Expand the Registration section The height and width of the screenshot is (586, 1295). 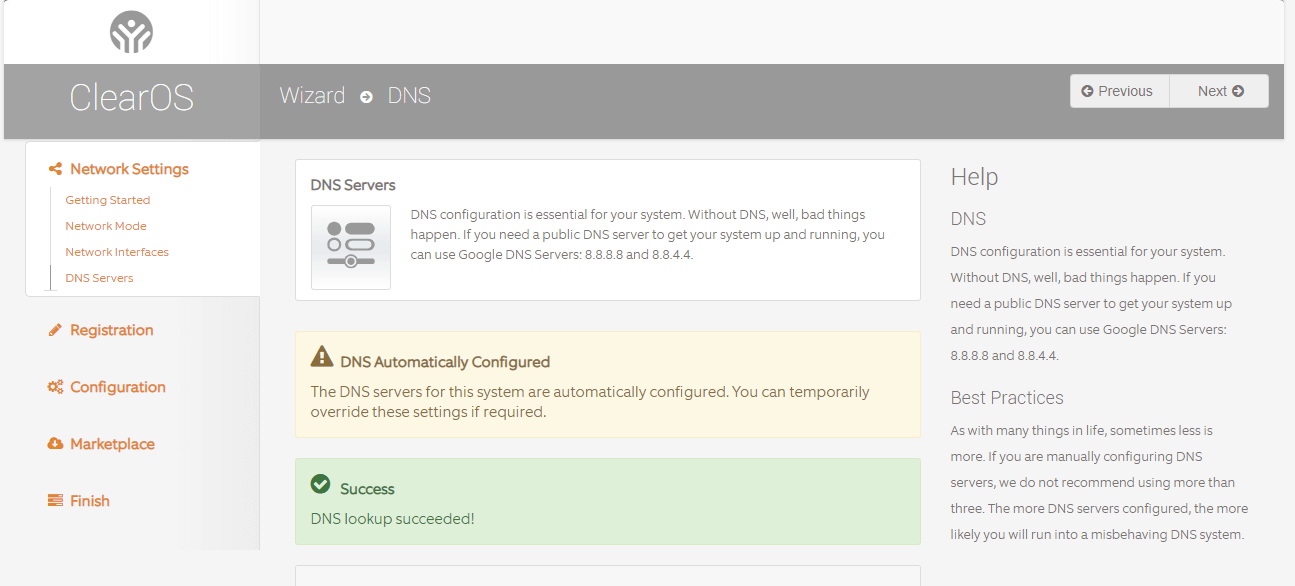click(x=110, y=330)
